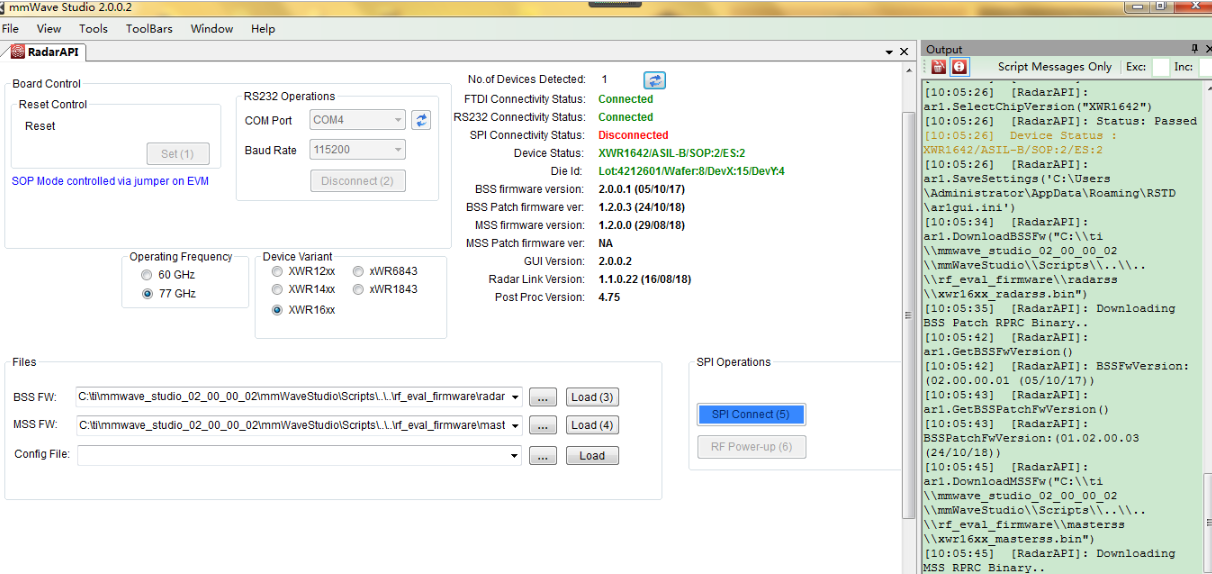1212x574 pixels.
Task: Open the View menu
Action: pyautogui.click(x=49, y=29)
